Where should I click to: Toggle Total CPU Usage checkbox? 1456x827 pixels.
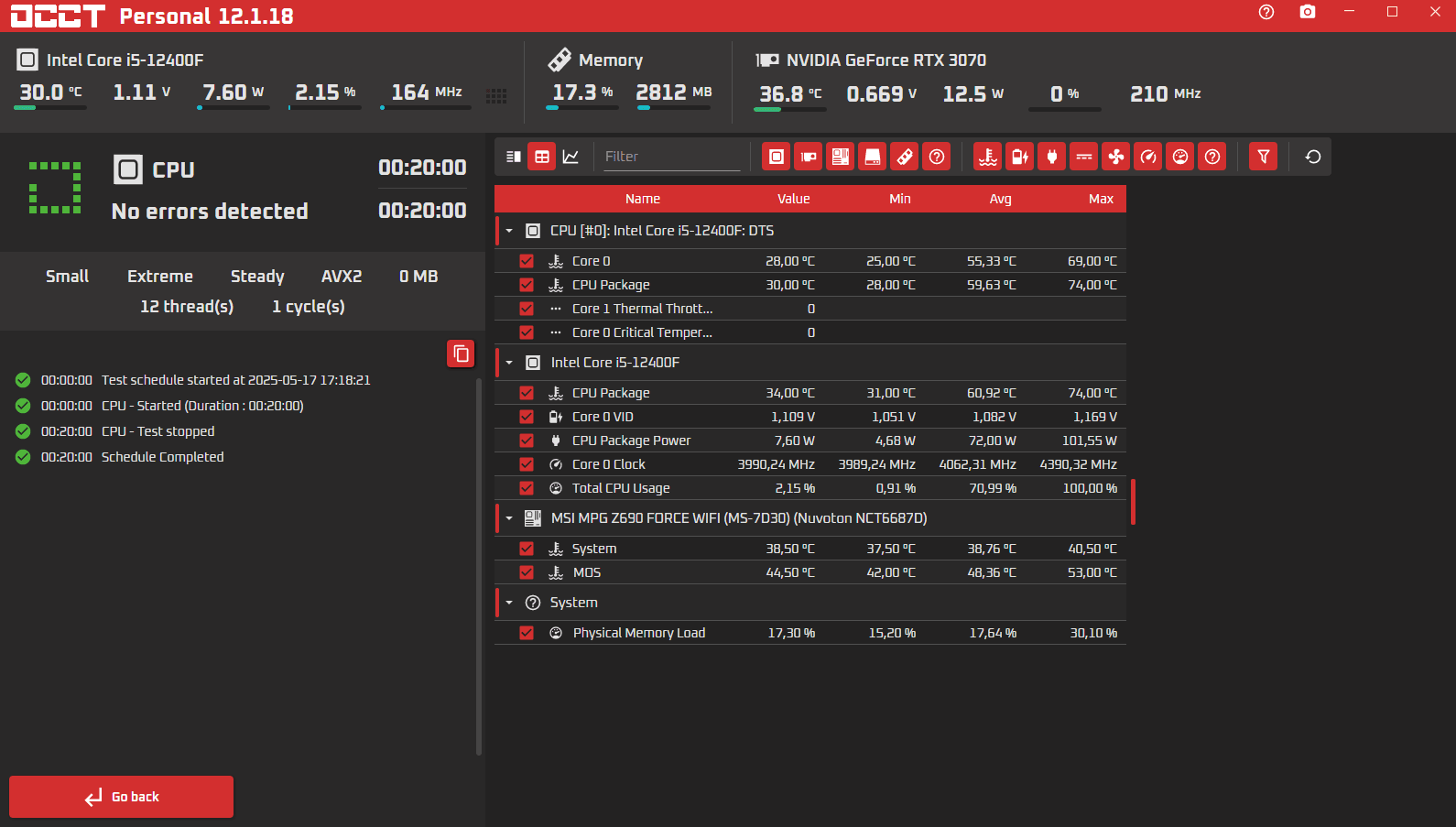tap(527, 488)
